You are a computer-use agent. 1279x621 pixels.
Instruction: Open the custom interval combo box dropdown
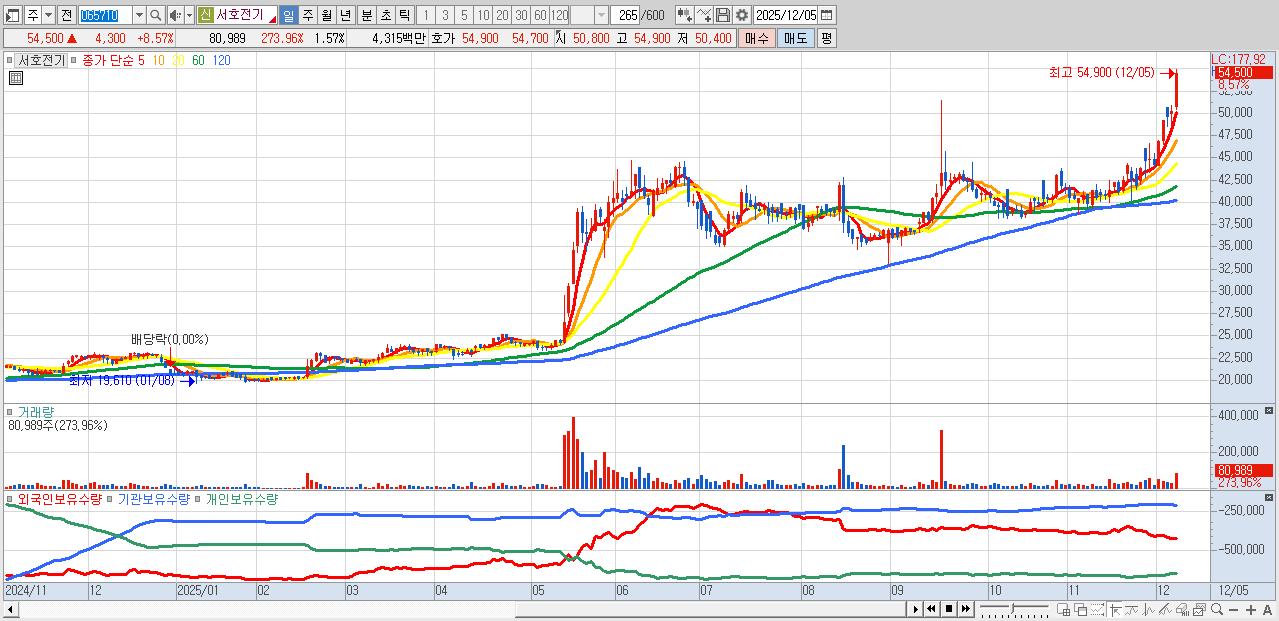click(x=601, y=15)
